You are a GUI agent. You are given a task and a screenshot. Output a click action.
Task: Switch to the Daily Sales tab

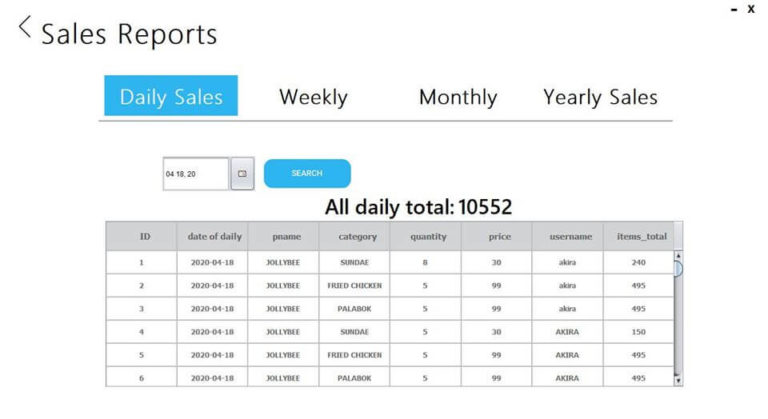coord(171,97)
